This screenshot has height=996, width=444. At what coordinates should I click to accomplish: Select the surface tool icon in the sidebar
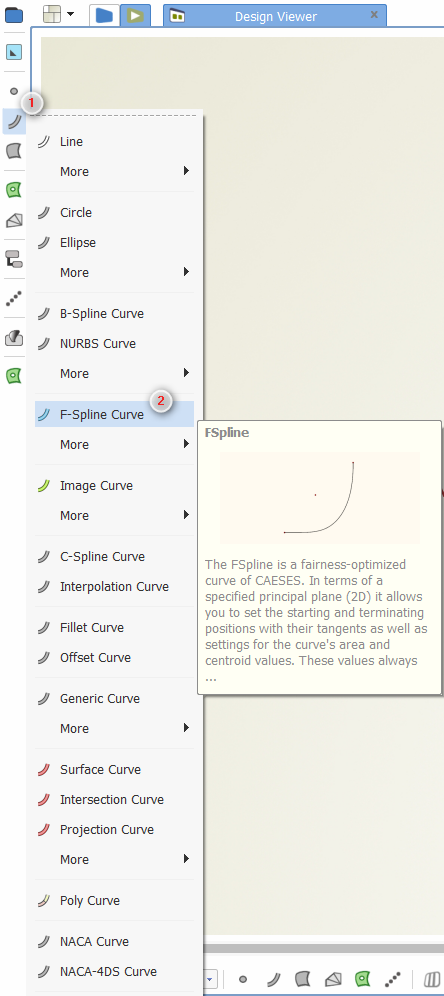tap(14, 151)
